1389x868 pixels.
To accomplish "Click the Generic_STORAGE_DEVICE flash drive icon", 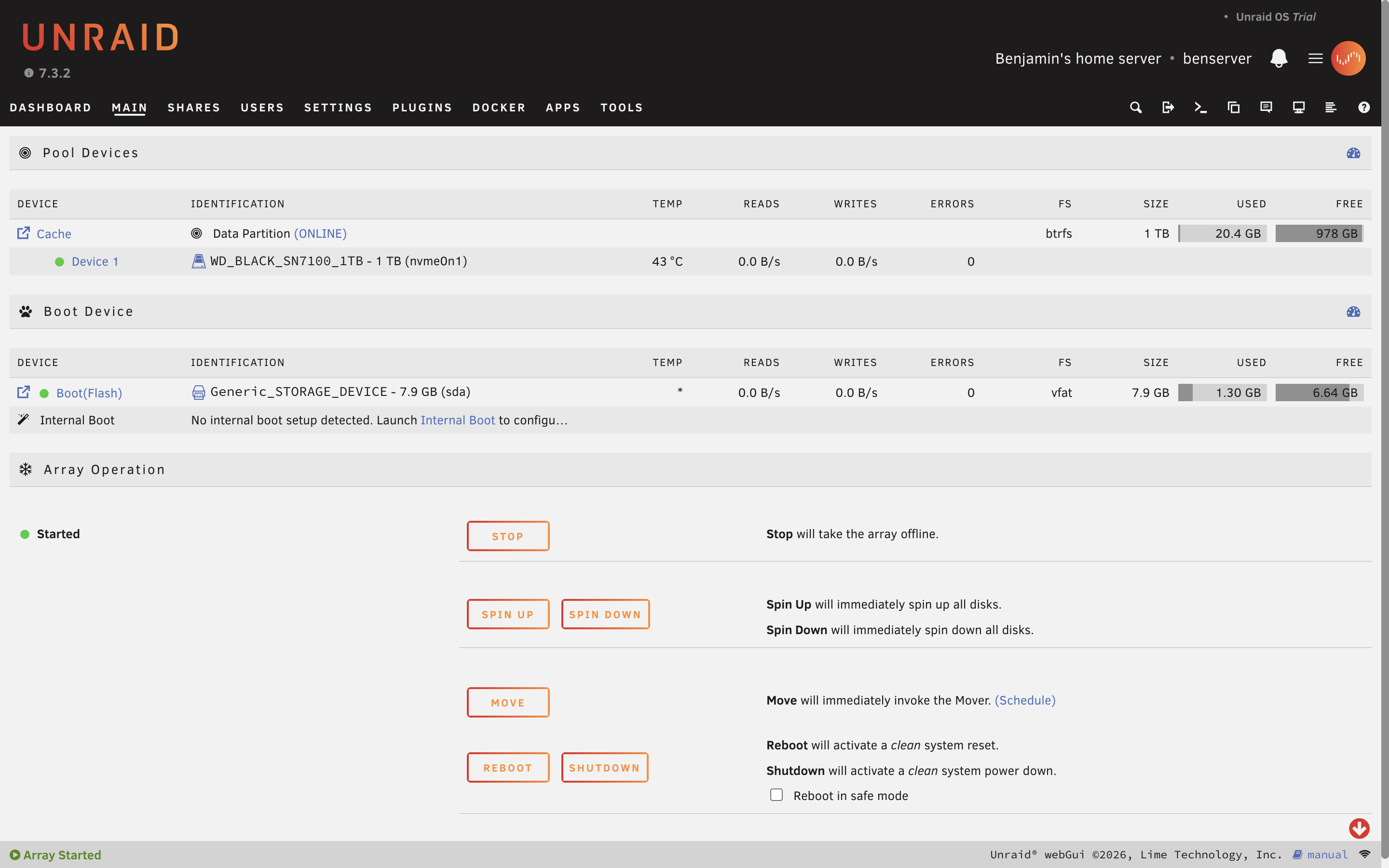I will pos(198,392).
